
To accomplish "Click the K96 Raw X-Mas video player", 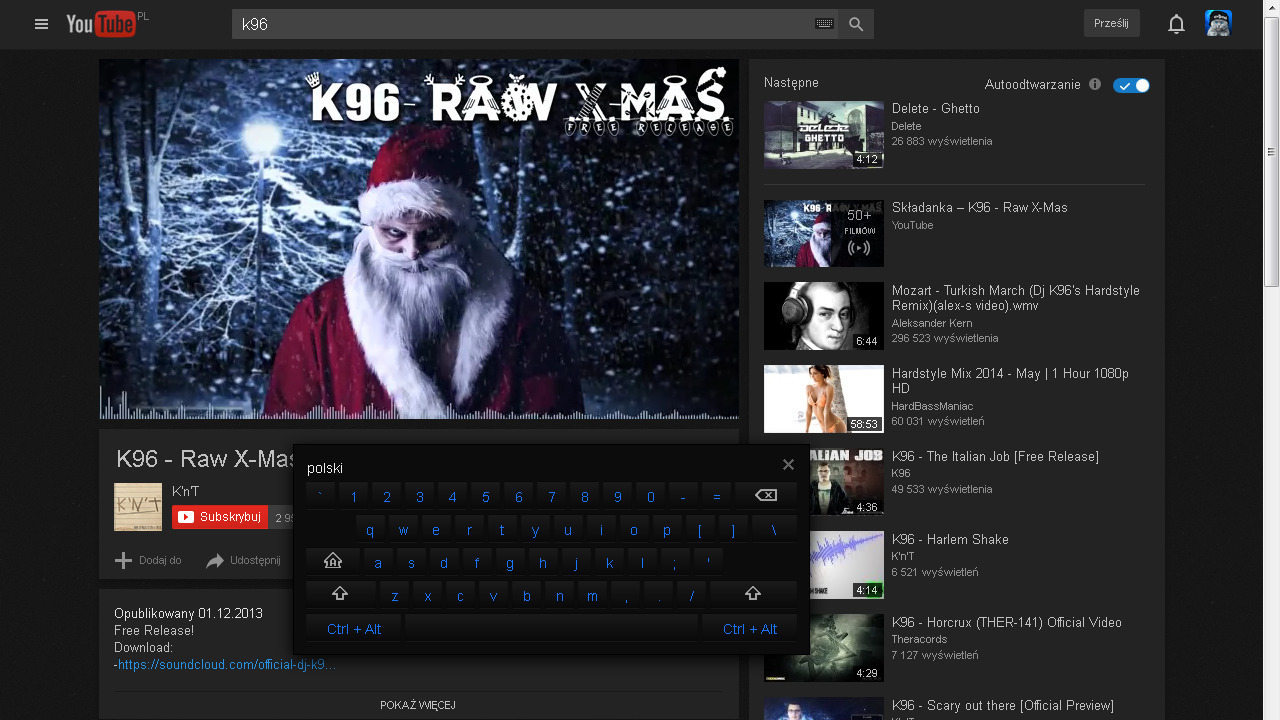I will (x=419, y=239).
